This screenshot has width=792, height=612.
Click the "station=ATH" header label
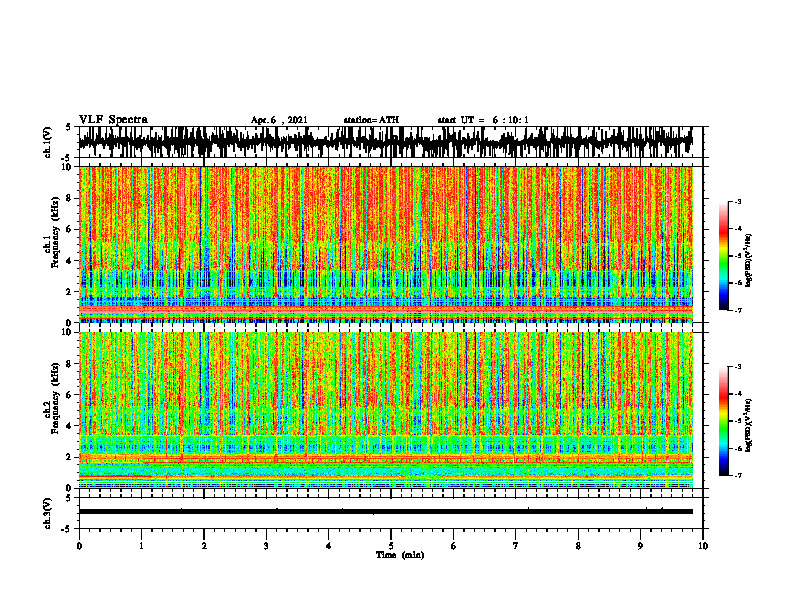click(x=371, y=120)
